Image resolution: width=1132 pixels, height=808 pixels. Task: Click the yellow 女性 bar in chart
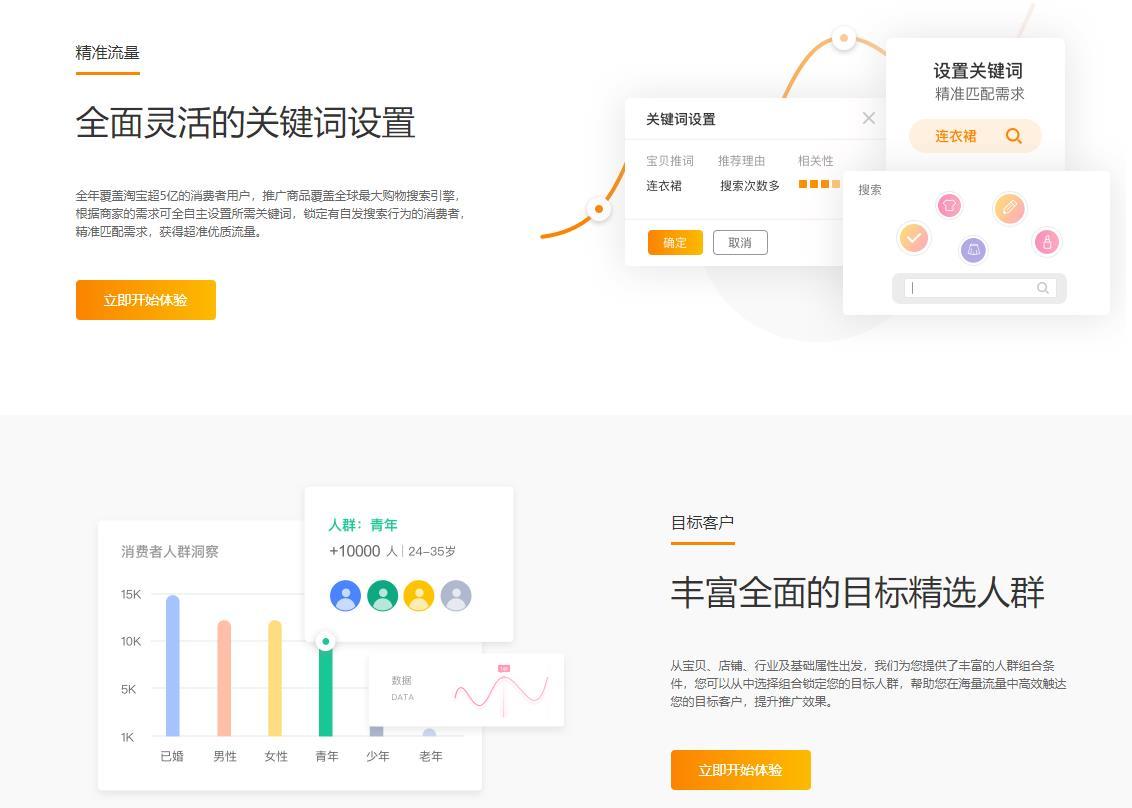click(x=275, y=678)
